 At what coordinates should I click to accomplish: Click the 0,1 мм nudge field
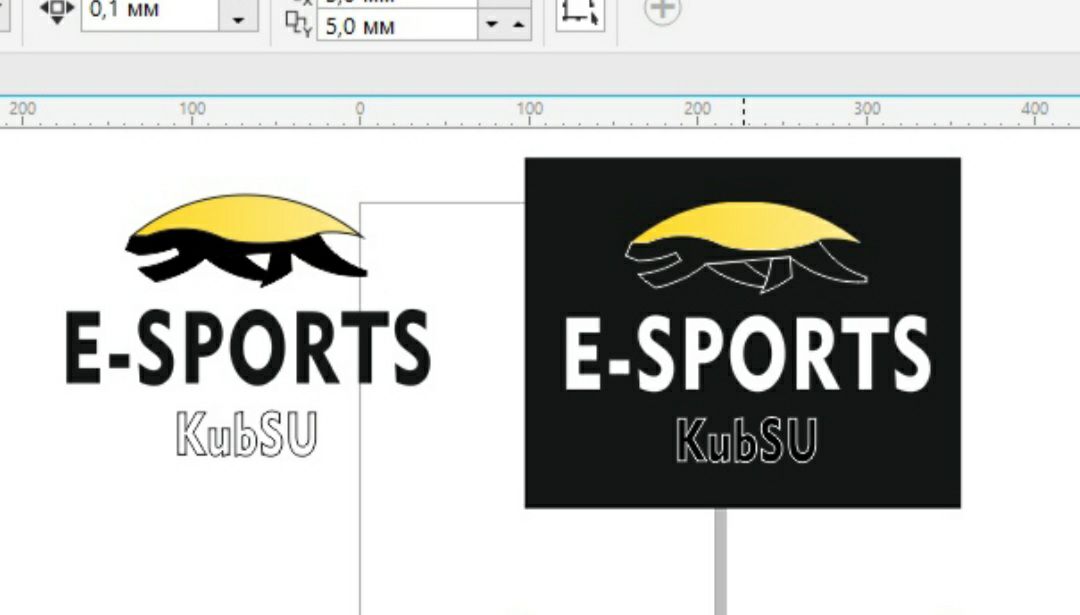click(150, 12)
